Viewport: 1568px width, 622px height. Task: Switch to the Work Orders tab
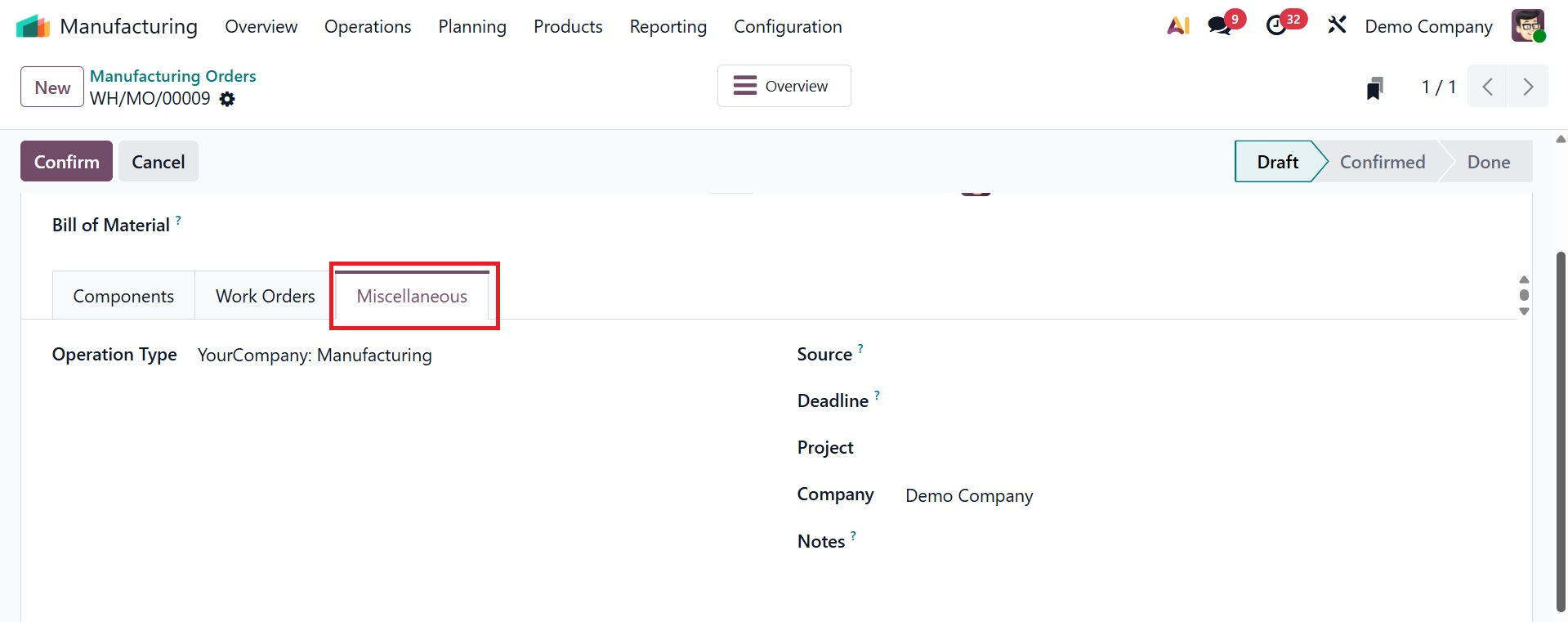tap(265, 296)
